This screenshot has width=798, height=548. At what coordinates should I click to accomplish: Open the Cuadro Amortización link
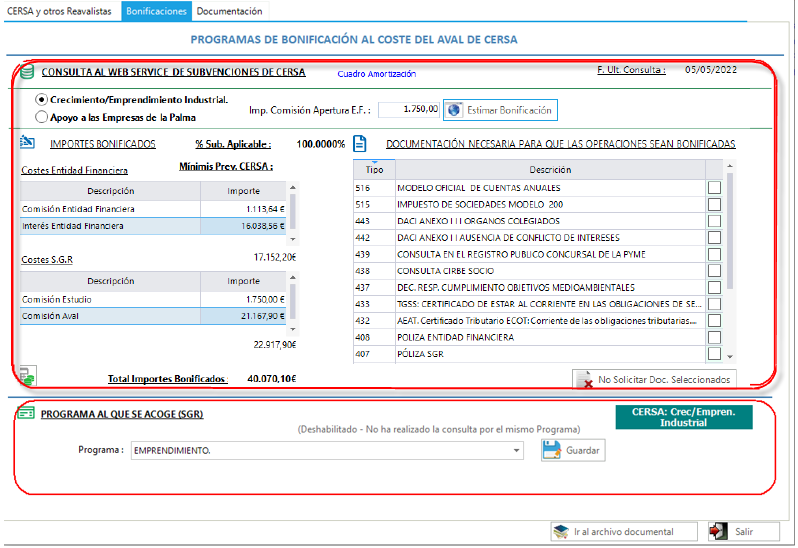[x=377, y=74]
